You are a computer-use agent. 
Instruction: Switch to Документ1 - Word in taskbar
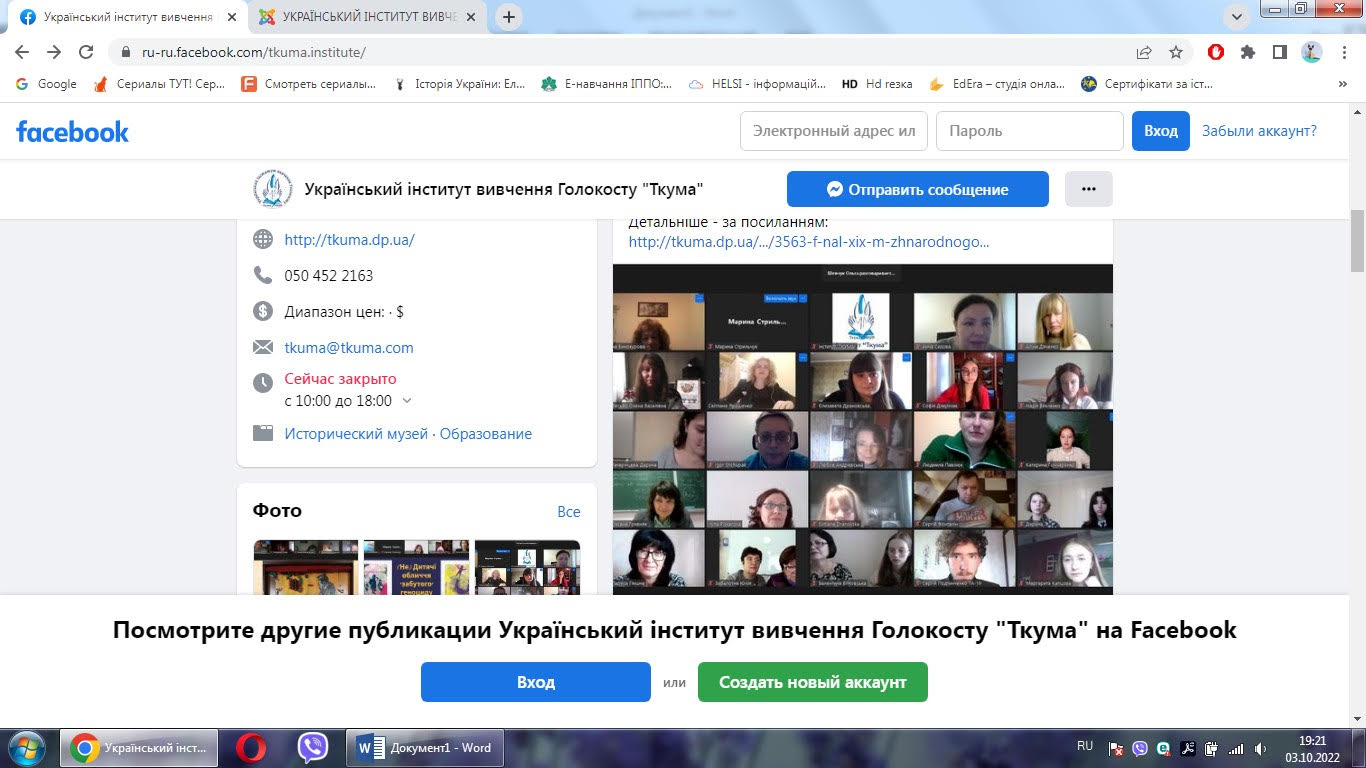click(x=425, y=748)
